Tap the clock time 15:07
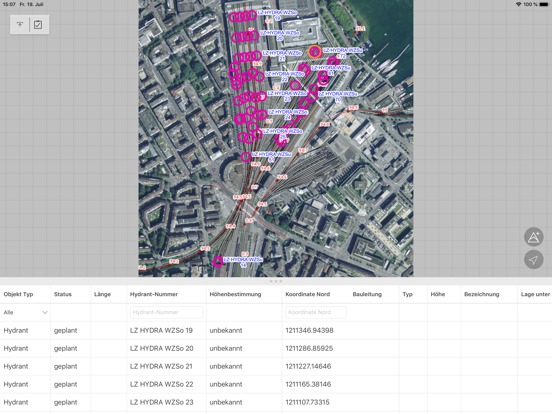This screenshot has height=414, width=552. click(9, 4)
